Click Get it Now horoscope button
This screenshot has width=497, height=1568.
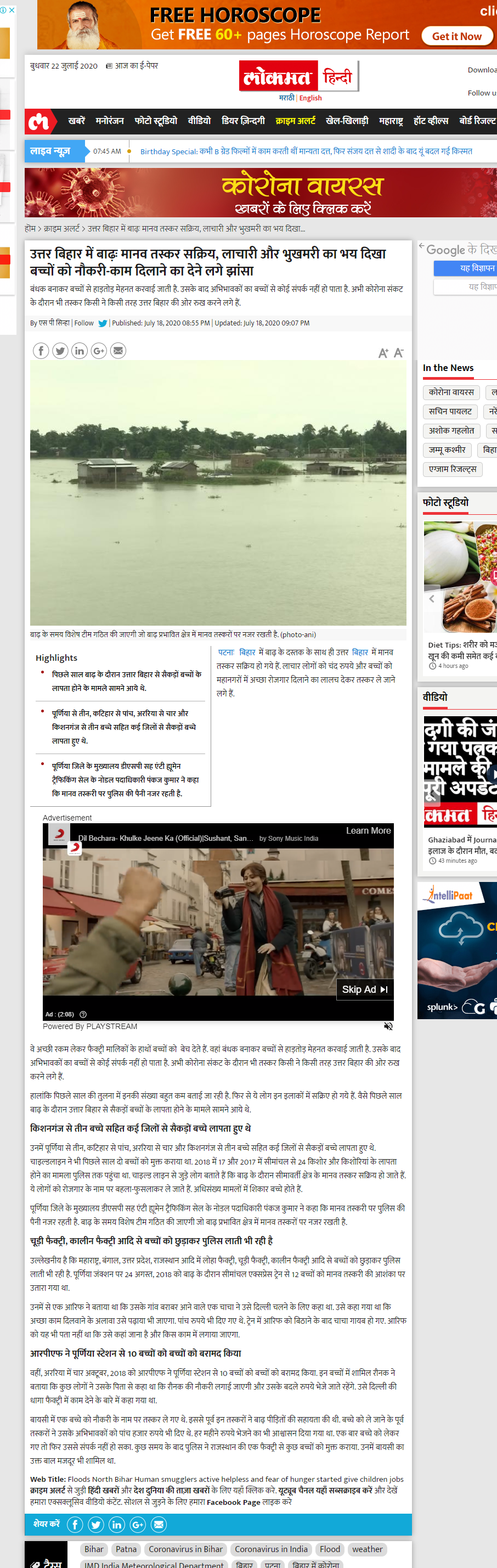point(457,37)
